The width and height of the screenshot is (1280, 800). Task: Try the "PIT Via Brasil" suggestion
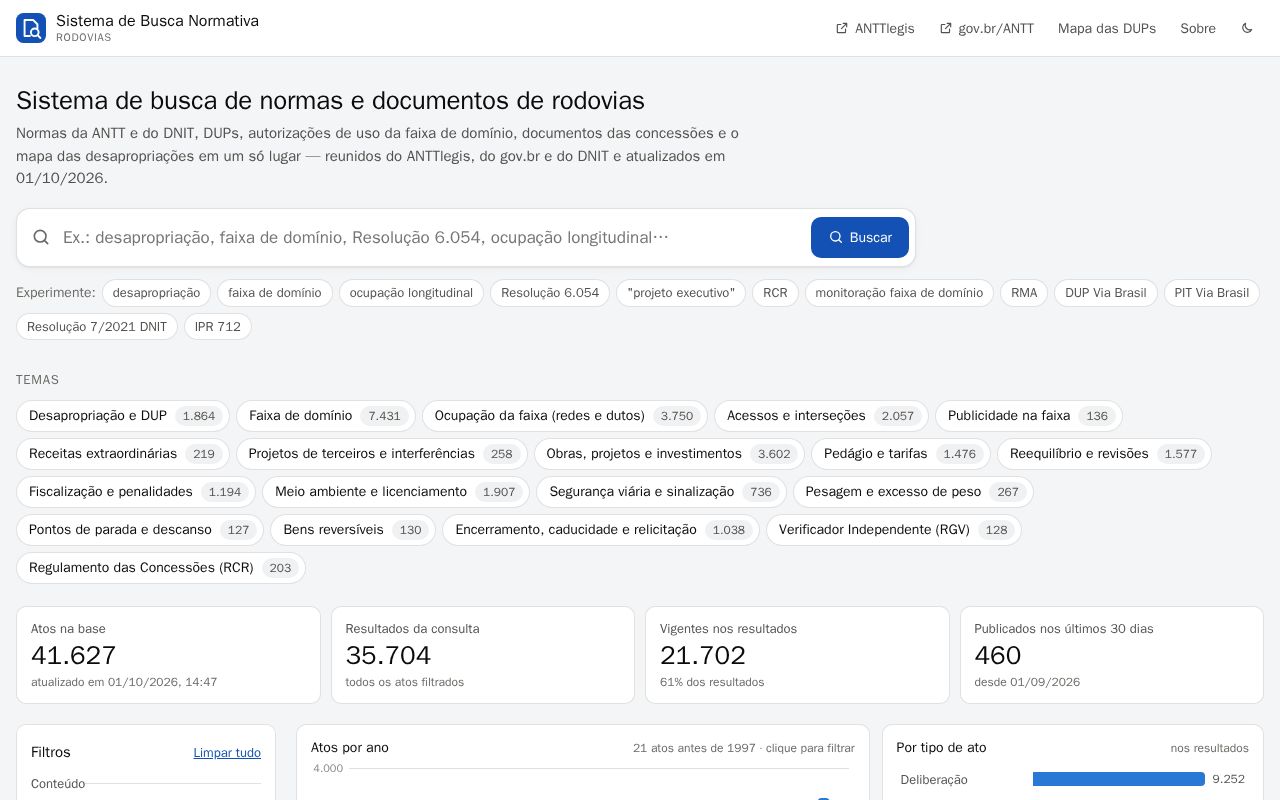point(1212,293)
